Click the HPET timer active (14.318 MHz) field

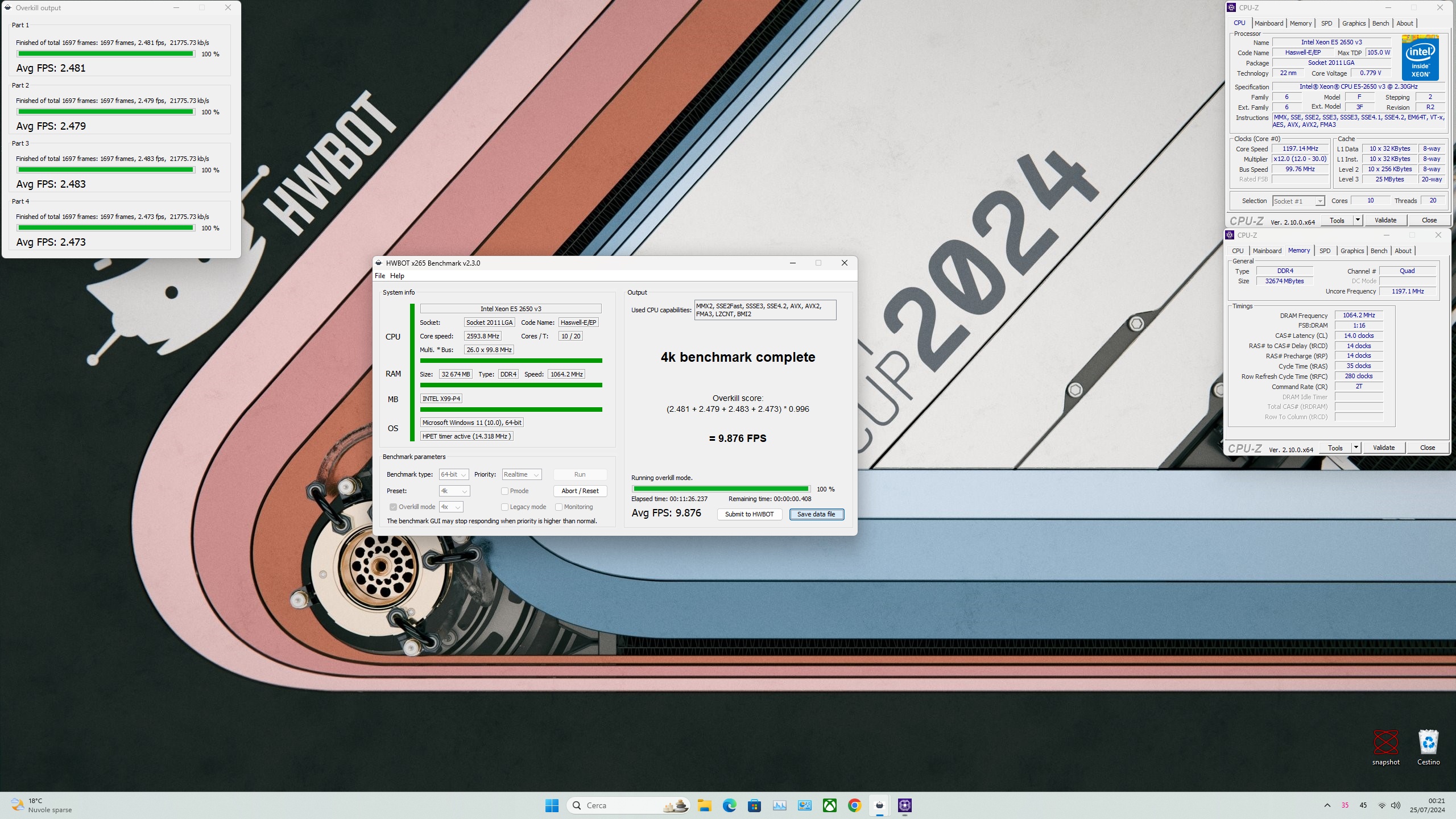click(467, 436)
